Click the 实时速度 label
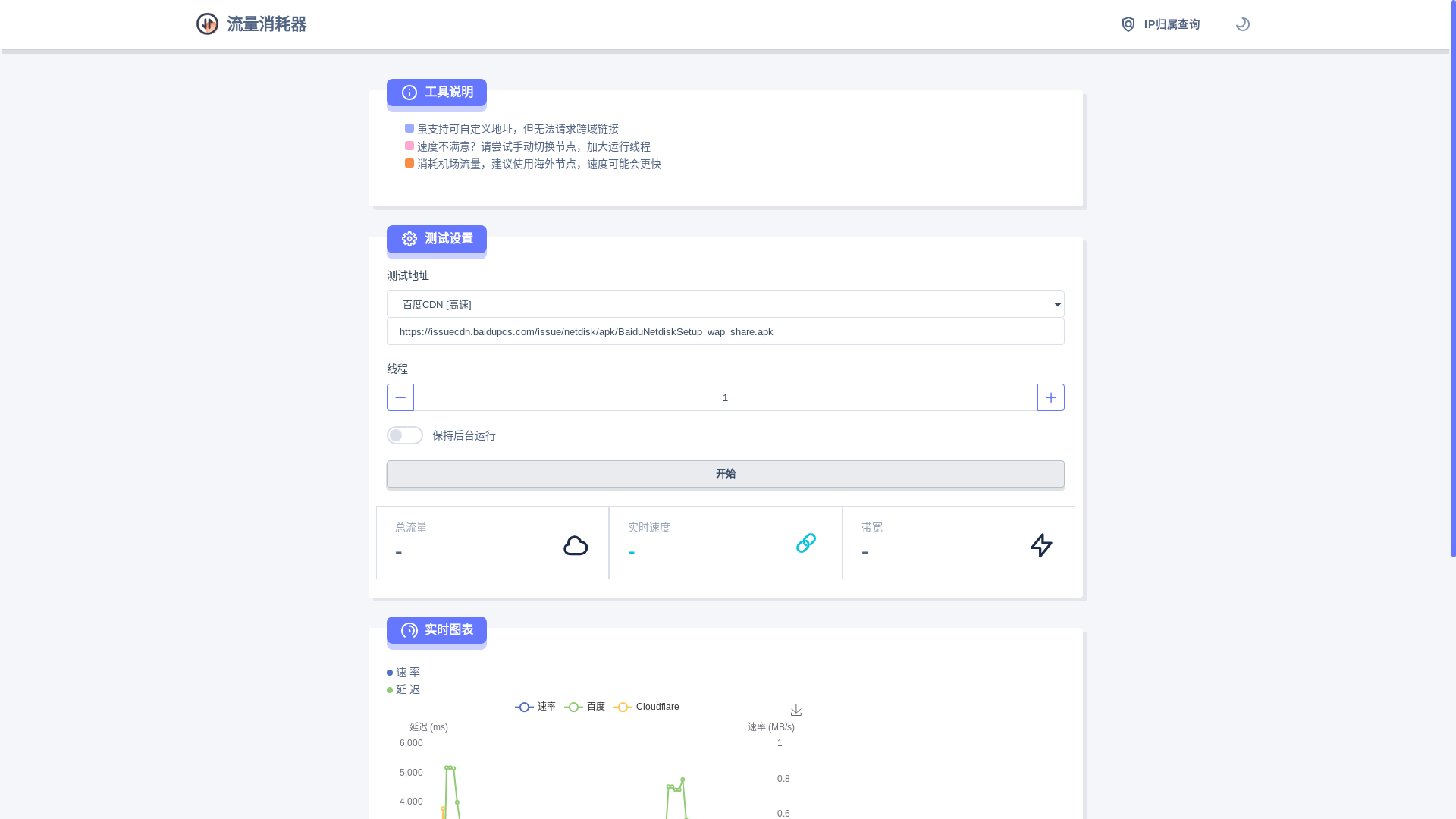The height and width of the screenshot is (819, 1456). [649, 527]
